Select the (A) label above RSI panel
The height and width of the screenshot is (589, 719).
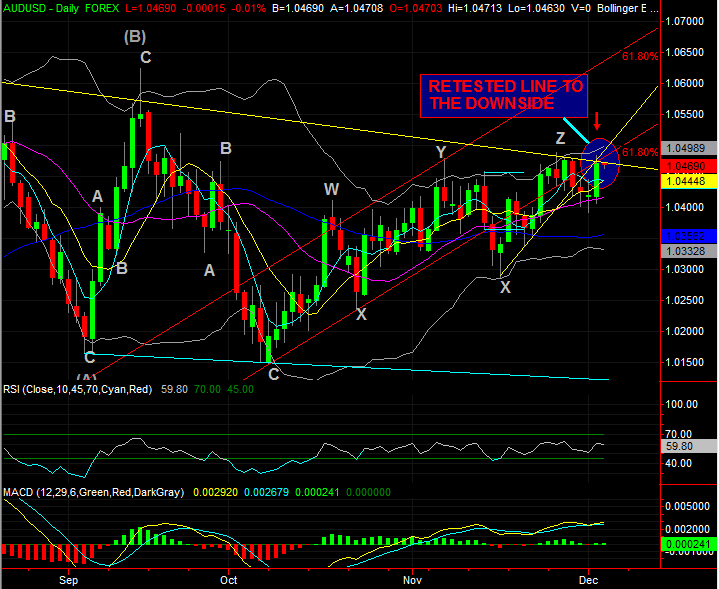[86, 380]
